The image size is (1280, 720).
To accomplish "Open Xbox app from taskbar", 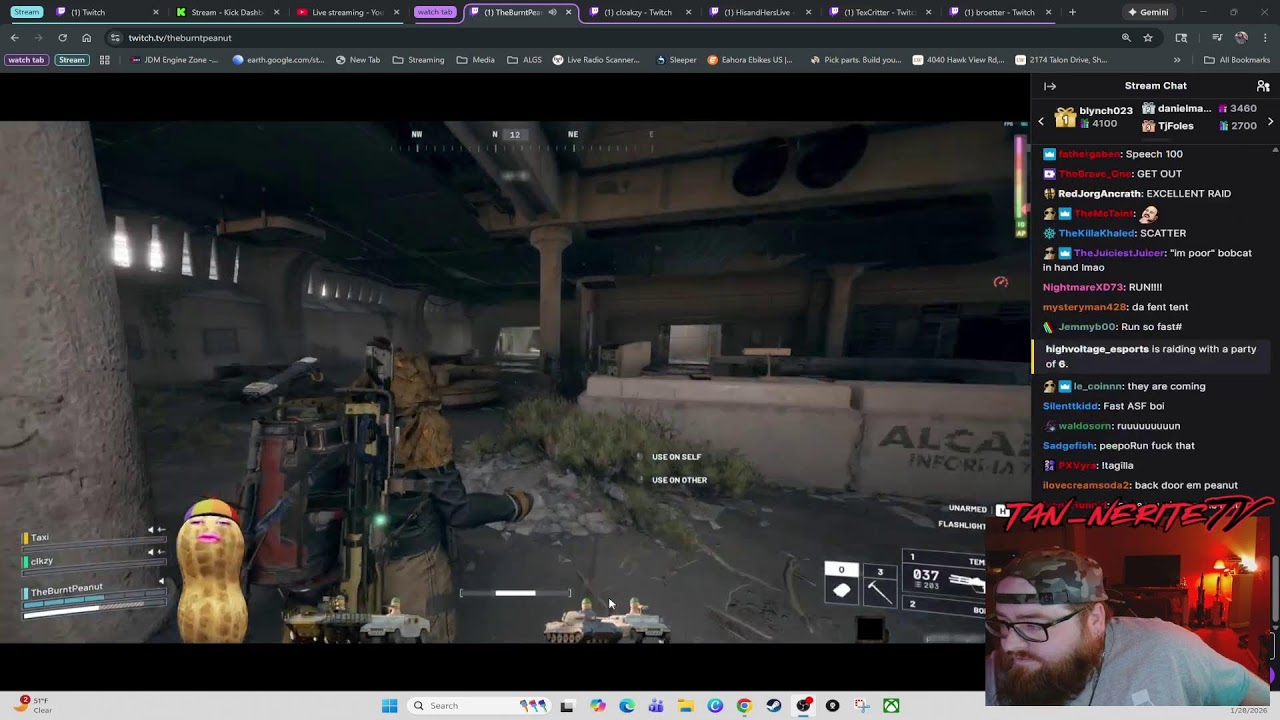I will tap(890, 706).
